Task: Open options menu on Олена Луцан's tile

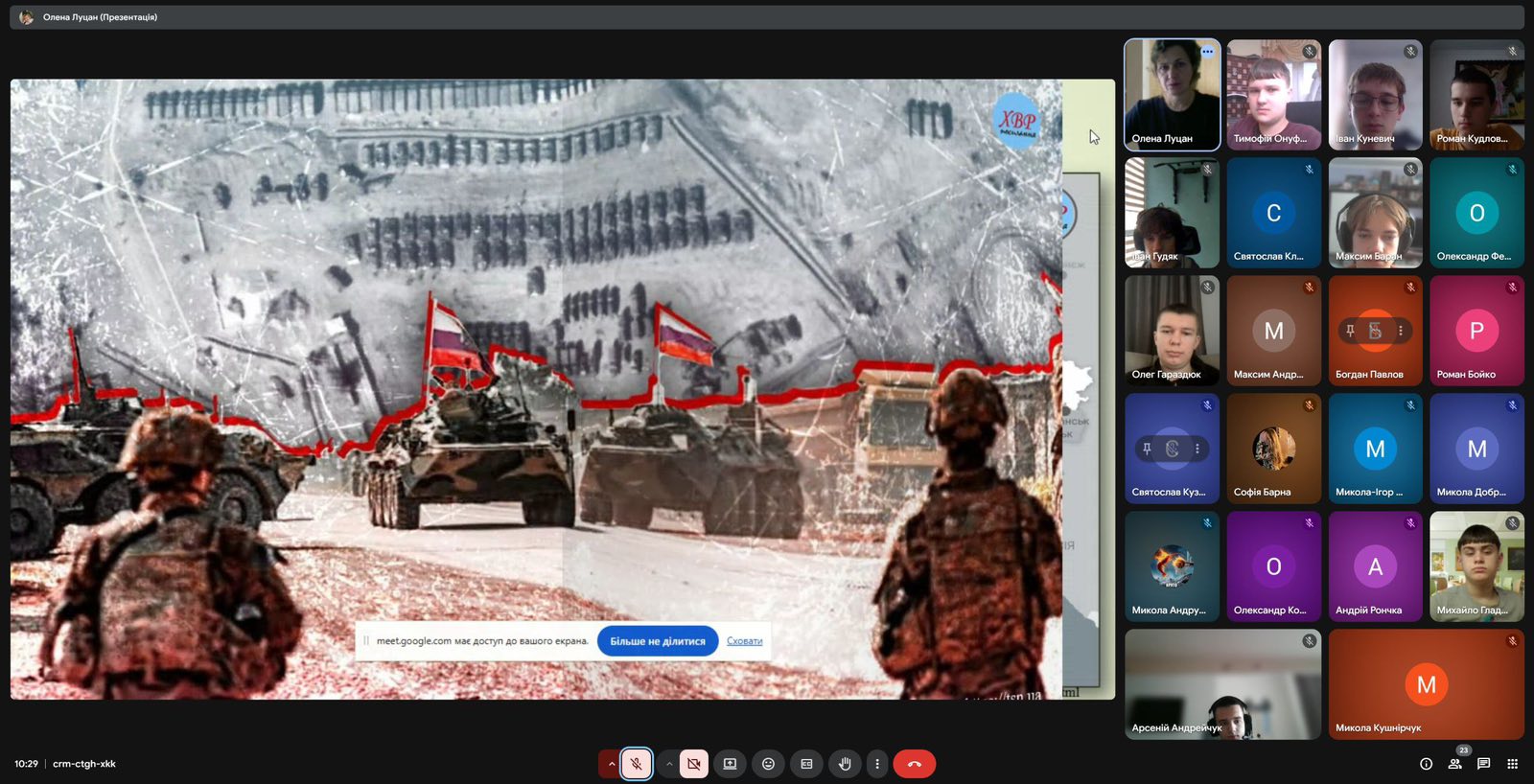Action: point(1207,52)
